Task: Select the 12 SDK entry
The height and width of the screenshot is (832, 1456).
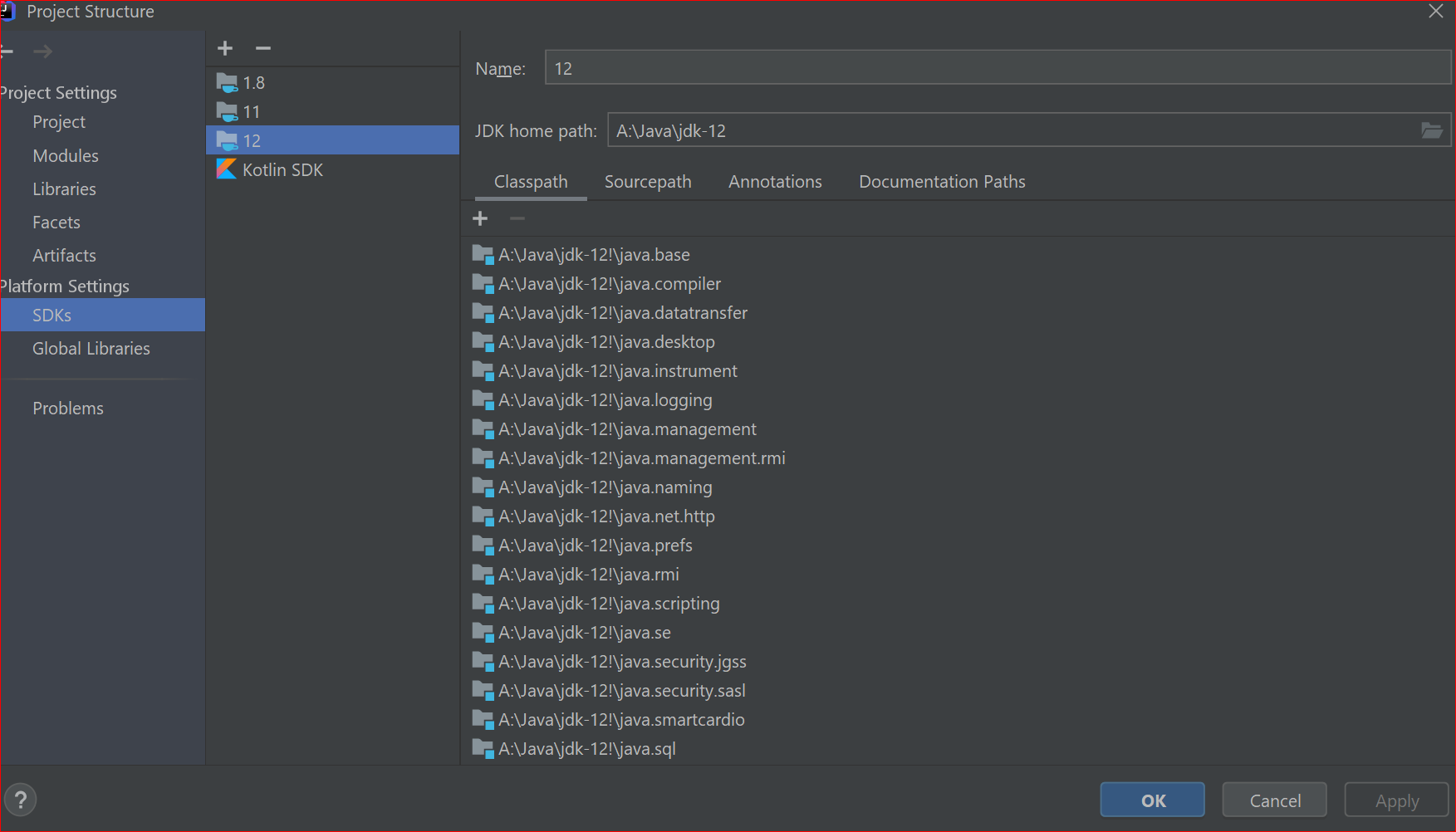Action: point(332,140)
